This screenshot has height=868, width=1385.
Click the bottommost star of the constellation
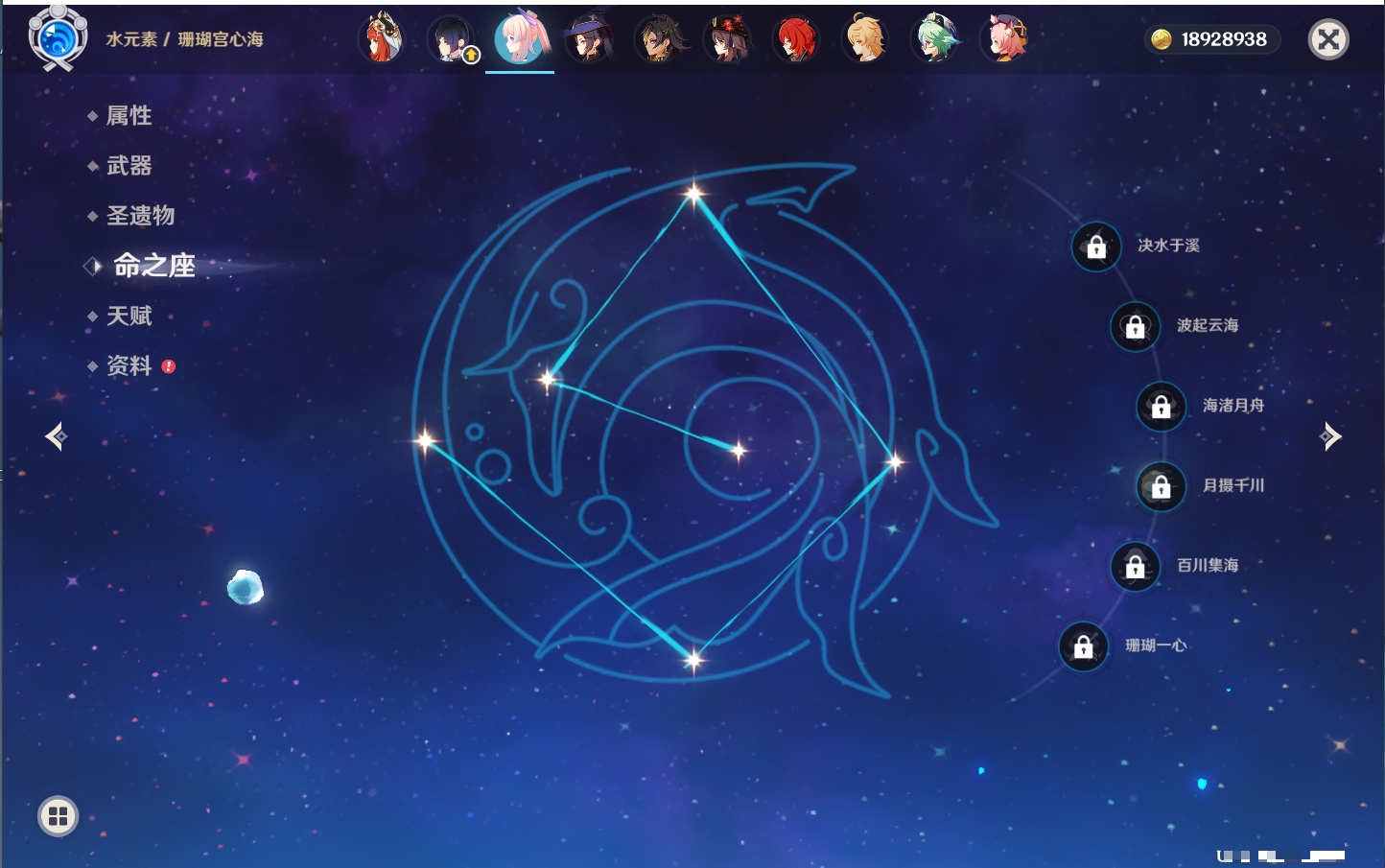tap(692, 659)
